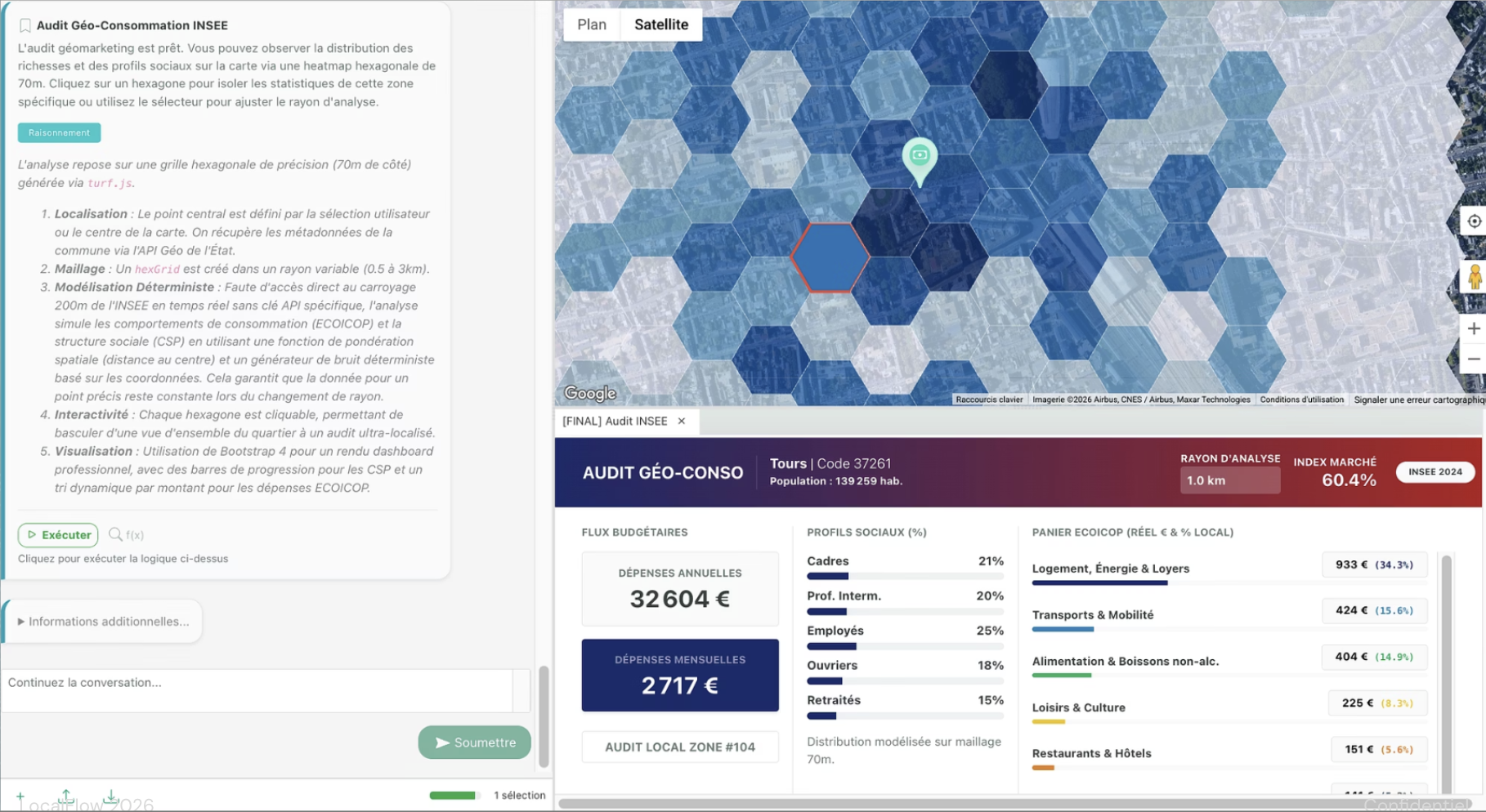Open Raccourcis clavier link on map

(x=989, y=399)
